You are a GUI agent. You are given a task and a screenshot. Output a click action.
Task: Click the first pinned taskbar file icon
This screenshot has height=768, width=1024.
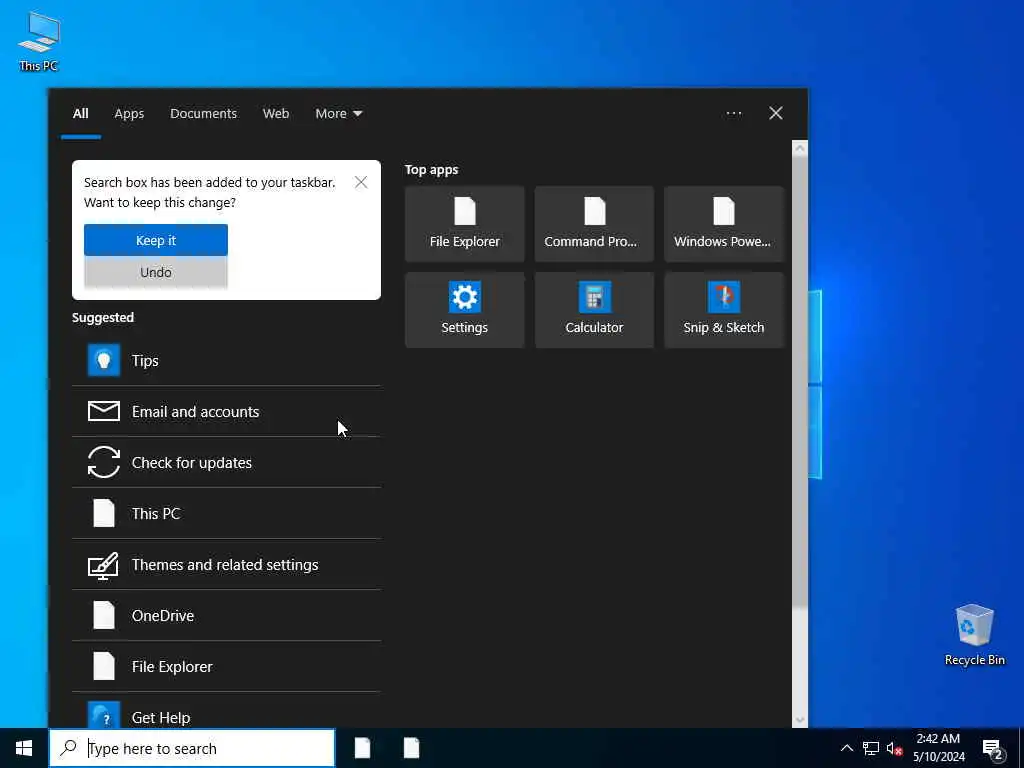[362, 748]
